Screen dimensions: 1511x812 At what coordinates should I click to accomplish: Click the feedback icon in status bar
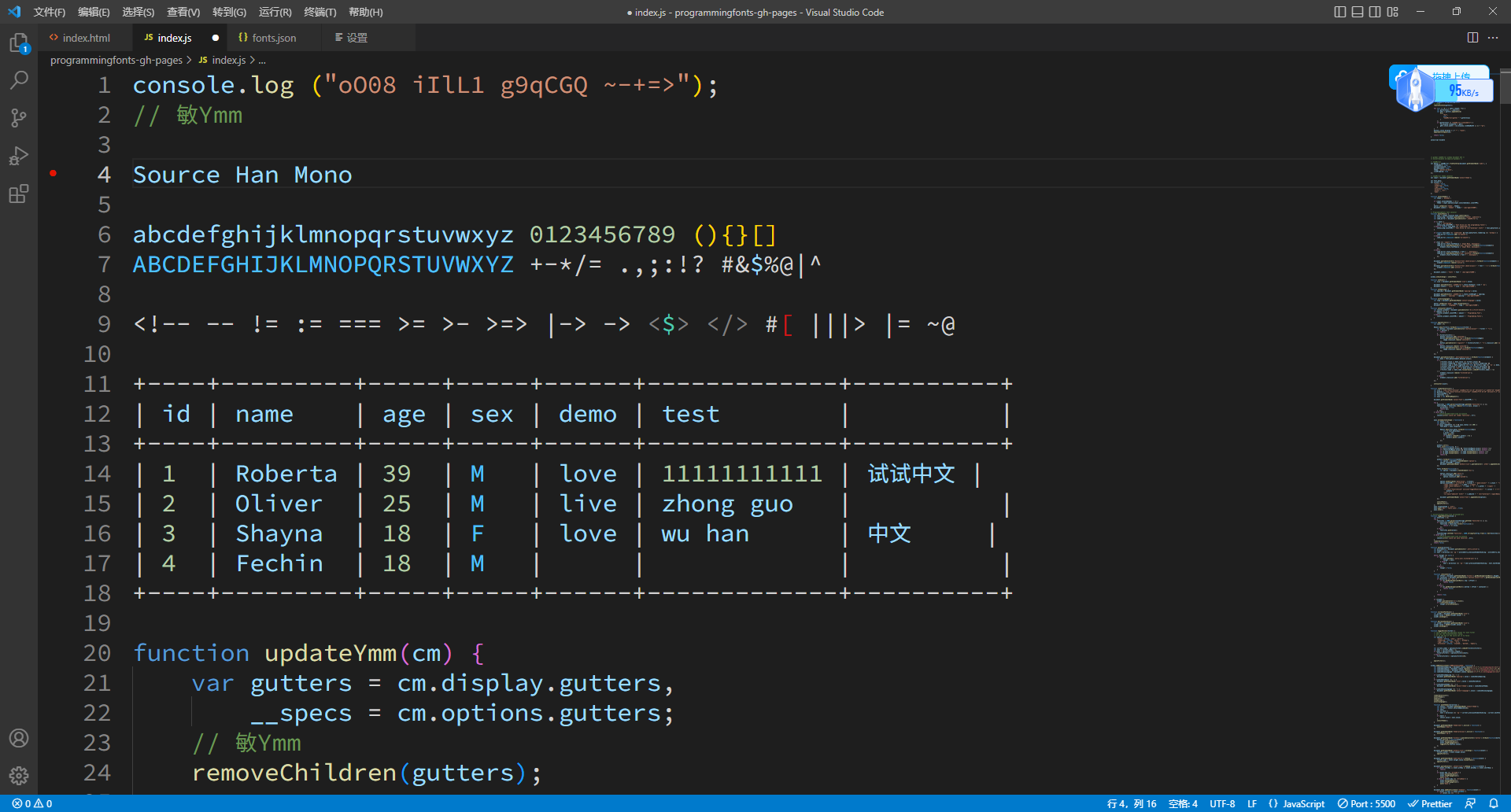click(x=1470, y=803)
